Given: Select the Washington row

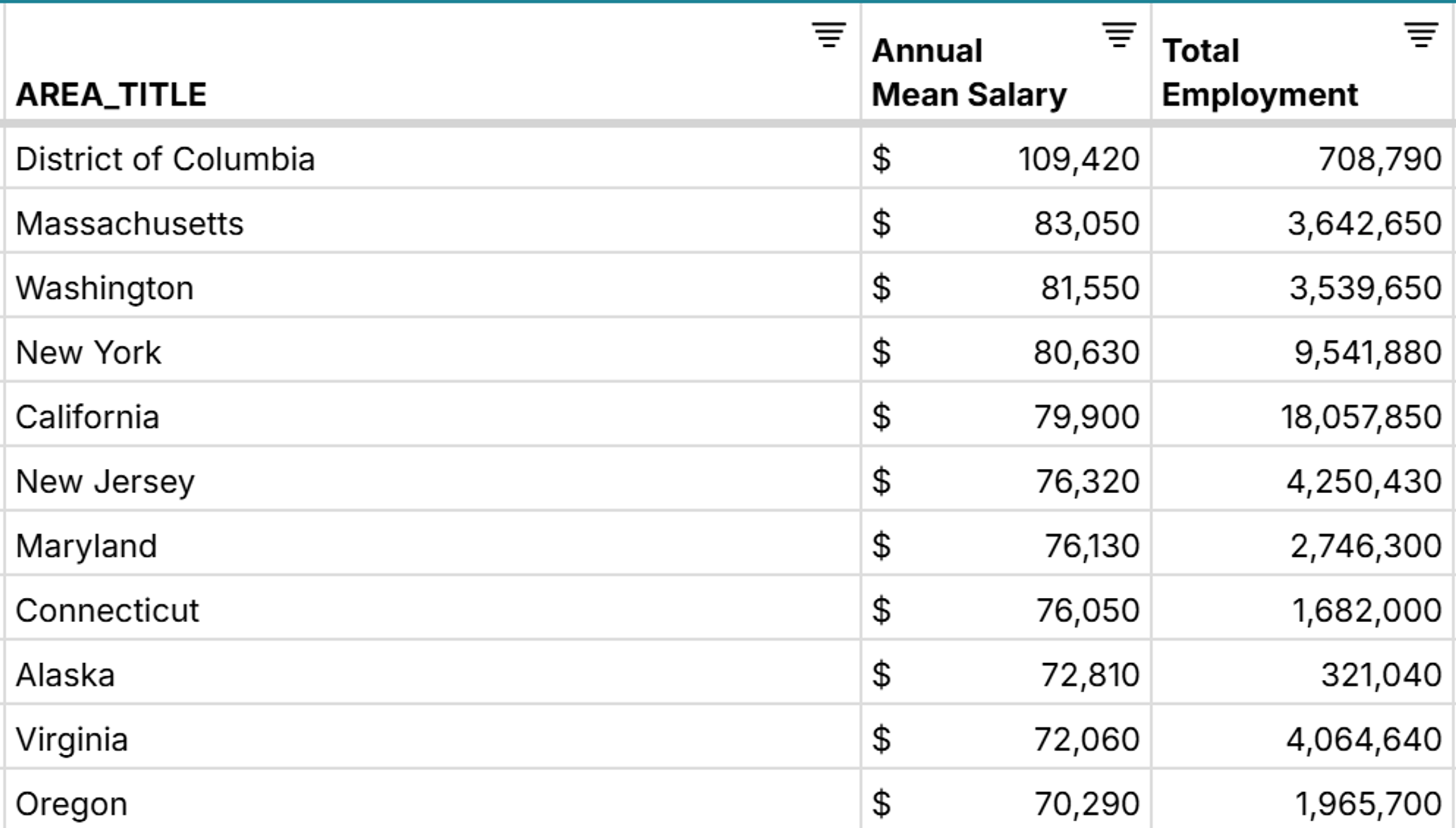Looking at the screenshot, I should [104, 287].
